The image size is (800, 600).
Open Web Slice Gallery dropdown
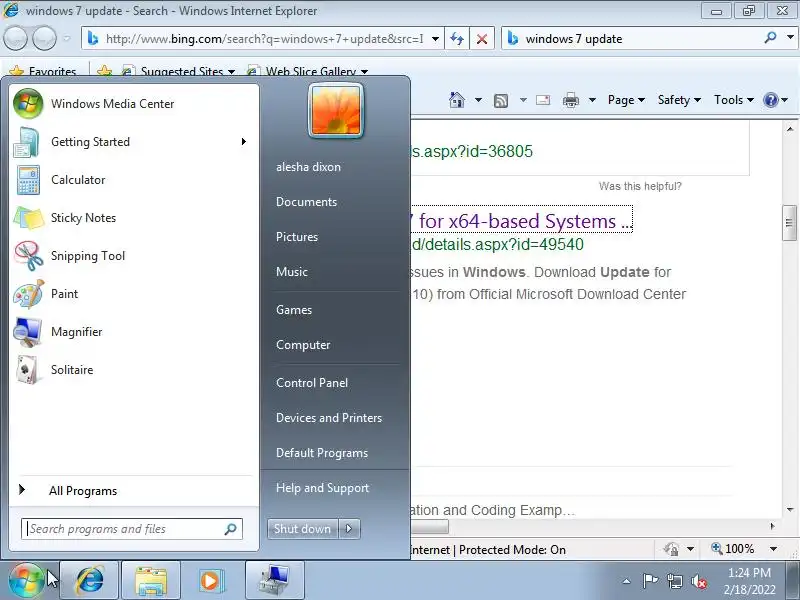364,71
